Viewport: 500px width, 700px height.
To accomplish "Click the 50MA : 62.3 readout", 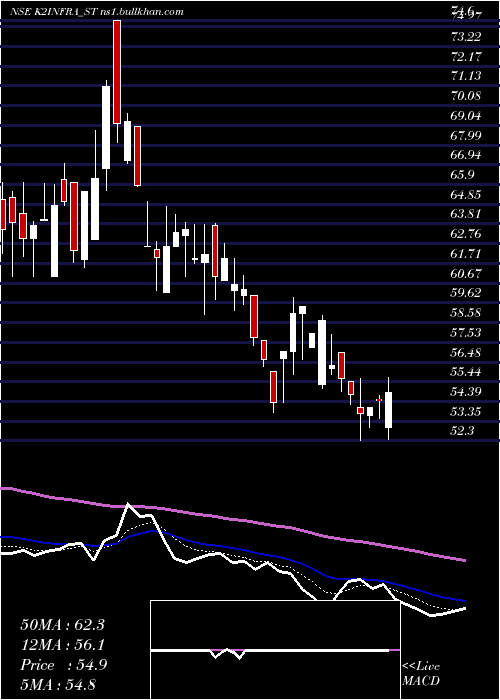I will 62,625.
